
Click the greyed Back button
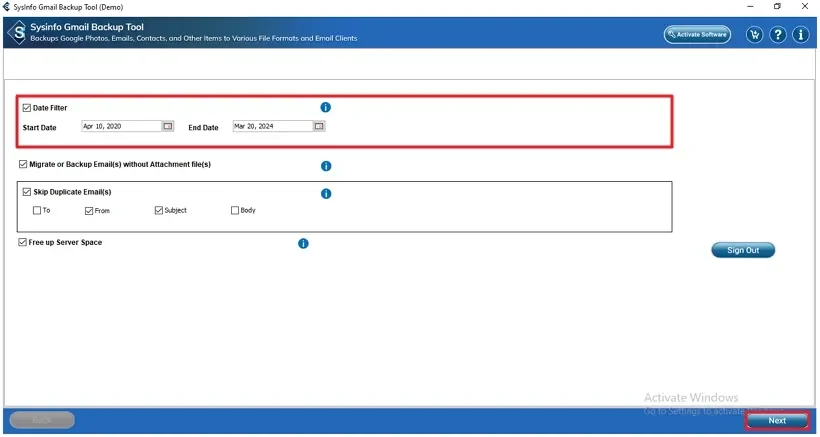[42, 420]
